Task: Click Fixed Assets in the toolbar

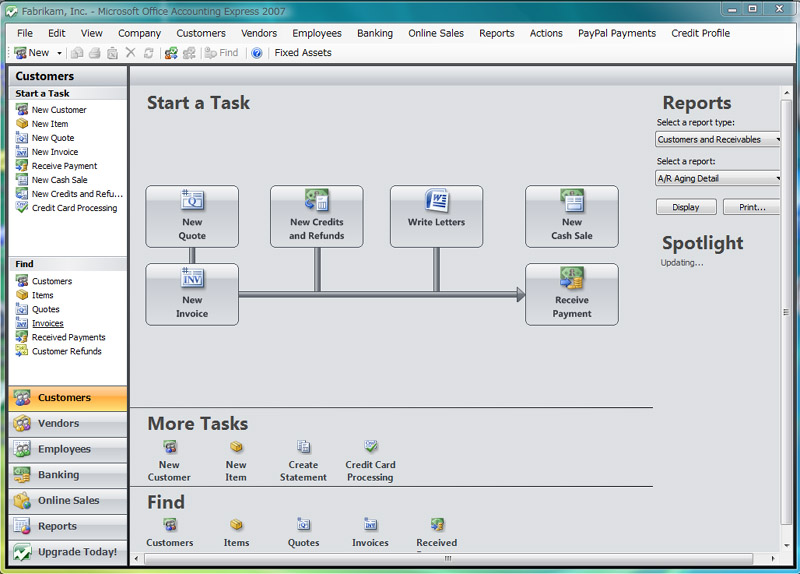Action: pyautogui.click(x=303, y=53)
